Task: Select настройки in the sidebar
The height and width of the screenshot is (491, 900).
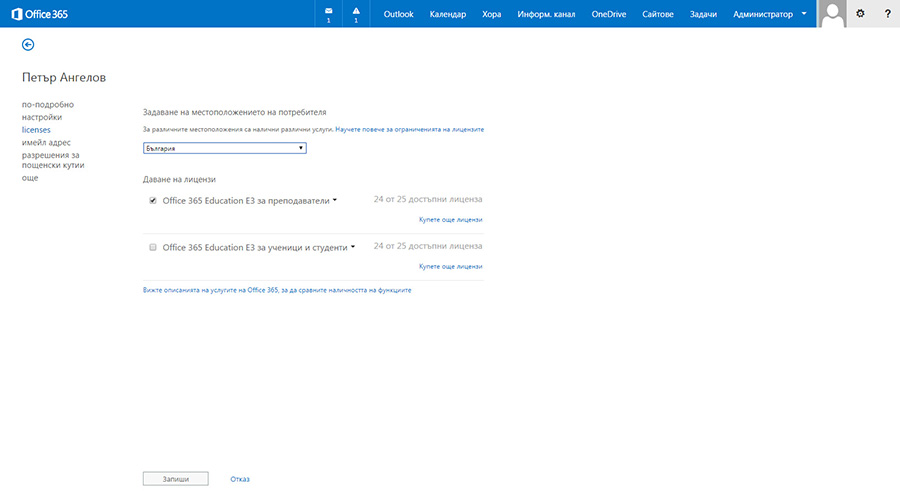Action: (42, 117)
